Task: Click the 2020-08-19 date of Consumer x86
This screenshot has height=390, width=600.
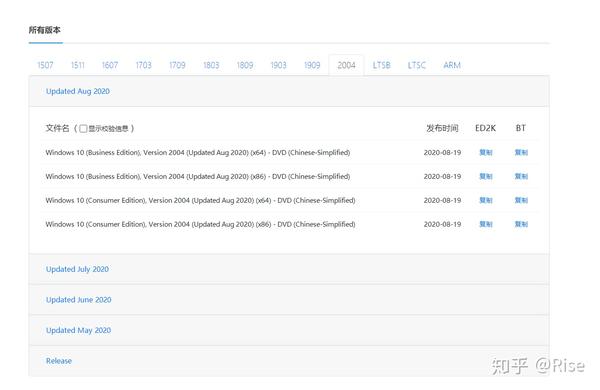Action: click(442, 224)
